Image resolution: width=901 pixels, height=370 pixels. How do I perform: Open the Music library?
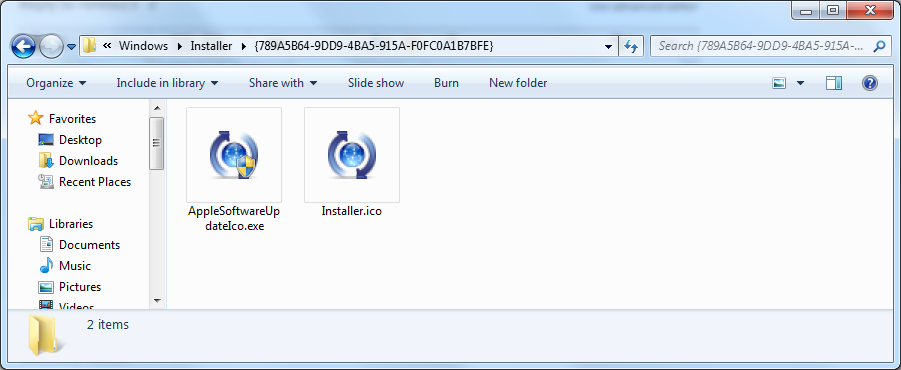coord(75,266)
